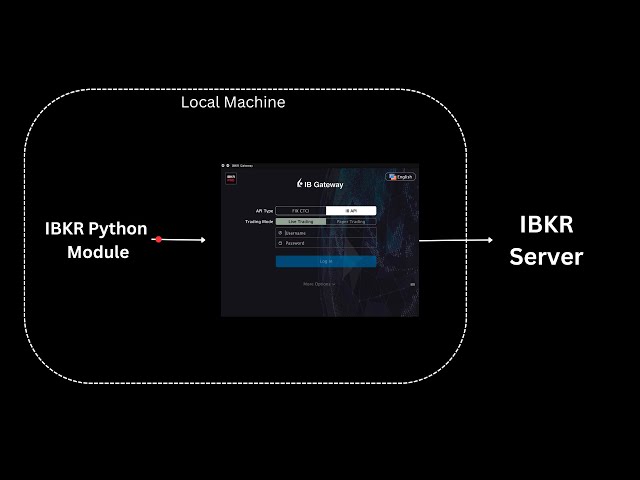The height and width of the screenshot is (480, 640).
Task: Click the 'API Type' label
Action: coord(264,211)
